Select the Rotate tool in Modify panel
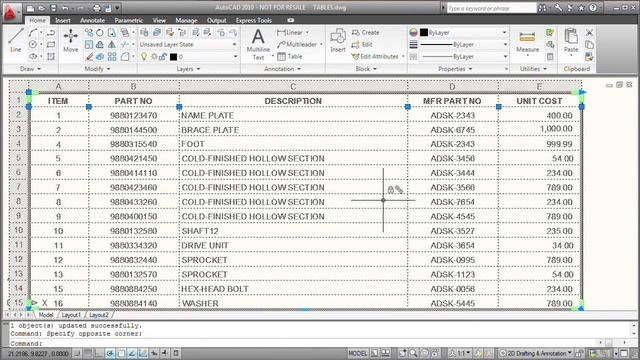 100,33
